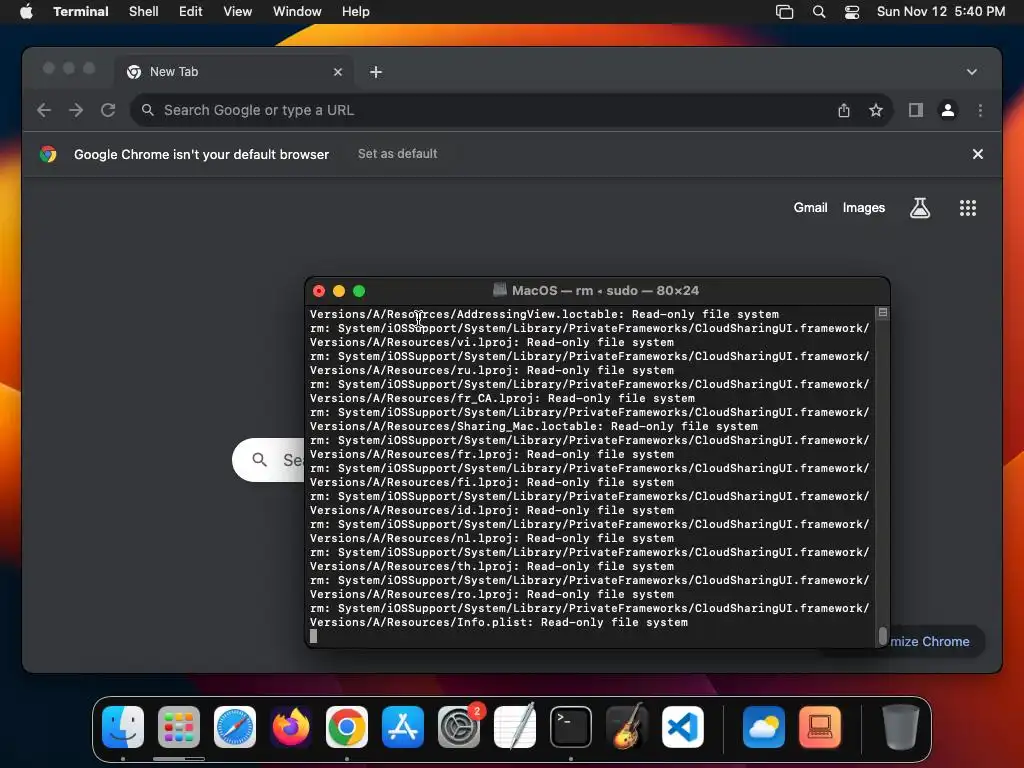Image resolution: width=1024 pixels, height=768 pixels.
Task: Open Google Chrome from the Dock
Action: [x=347, y=727]
